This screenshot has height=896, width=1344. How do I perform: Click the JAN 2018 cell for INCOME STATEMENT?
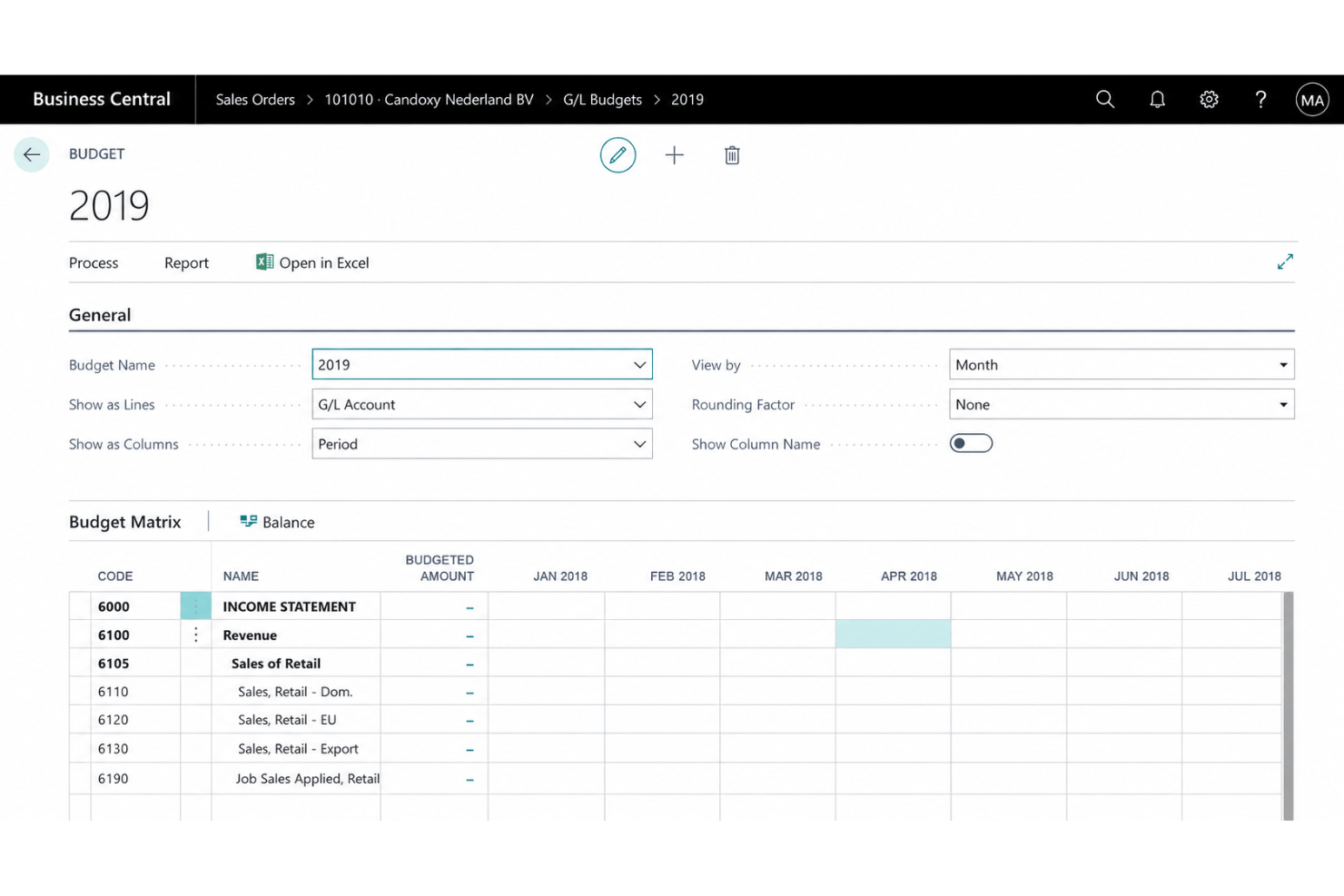(546, 606)
